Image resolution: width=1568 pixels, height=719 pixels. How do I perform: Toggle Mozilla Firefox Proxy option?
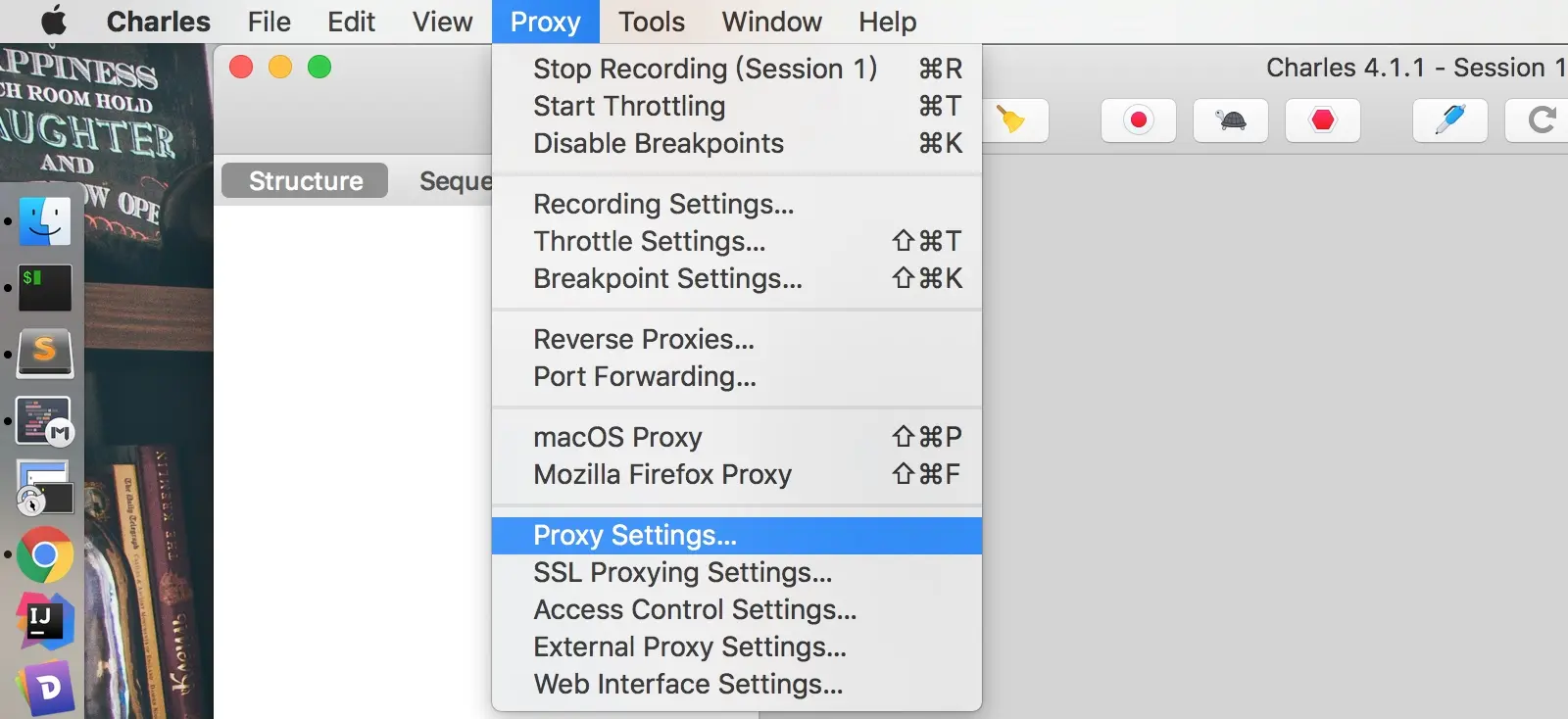pyautogui.click(x=662, y=474)
